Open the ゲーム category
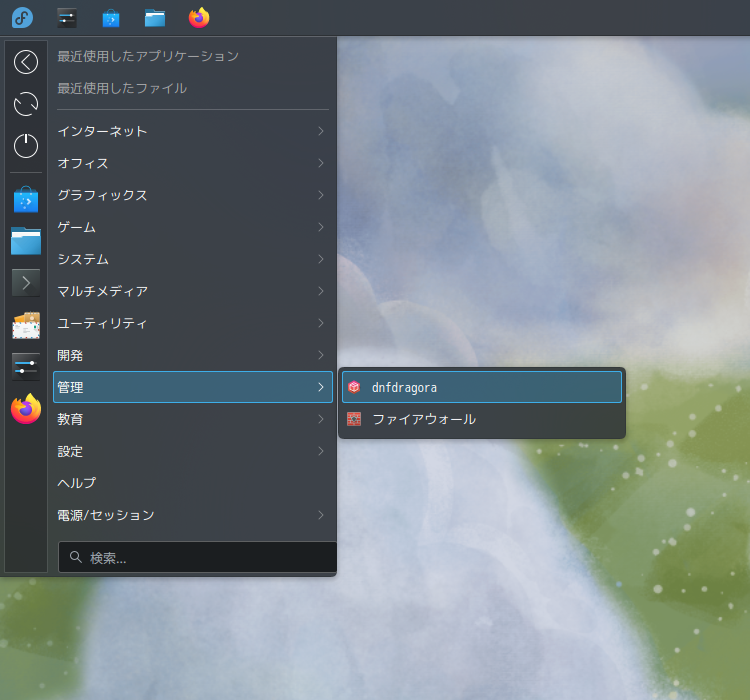The height and width of the screenshot is (700, 750). coord(193,227)
